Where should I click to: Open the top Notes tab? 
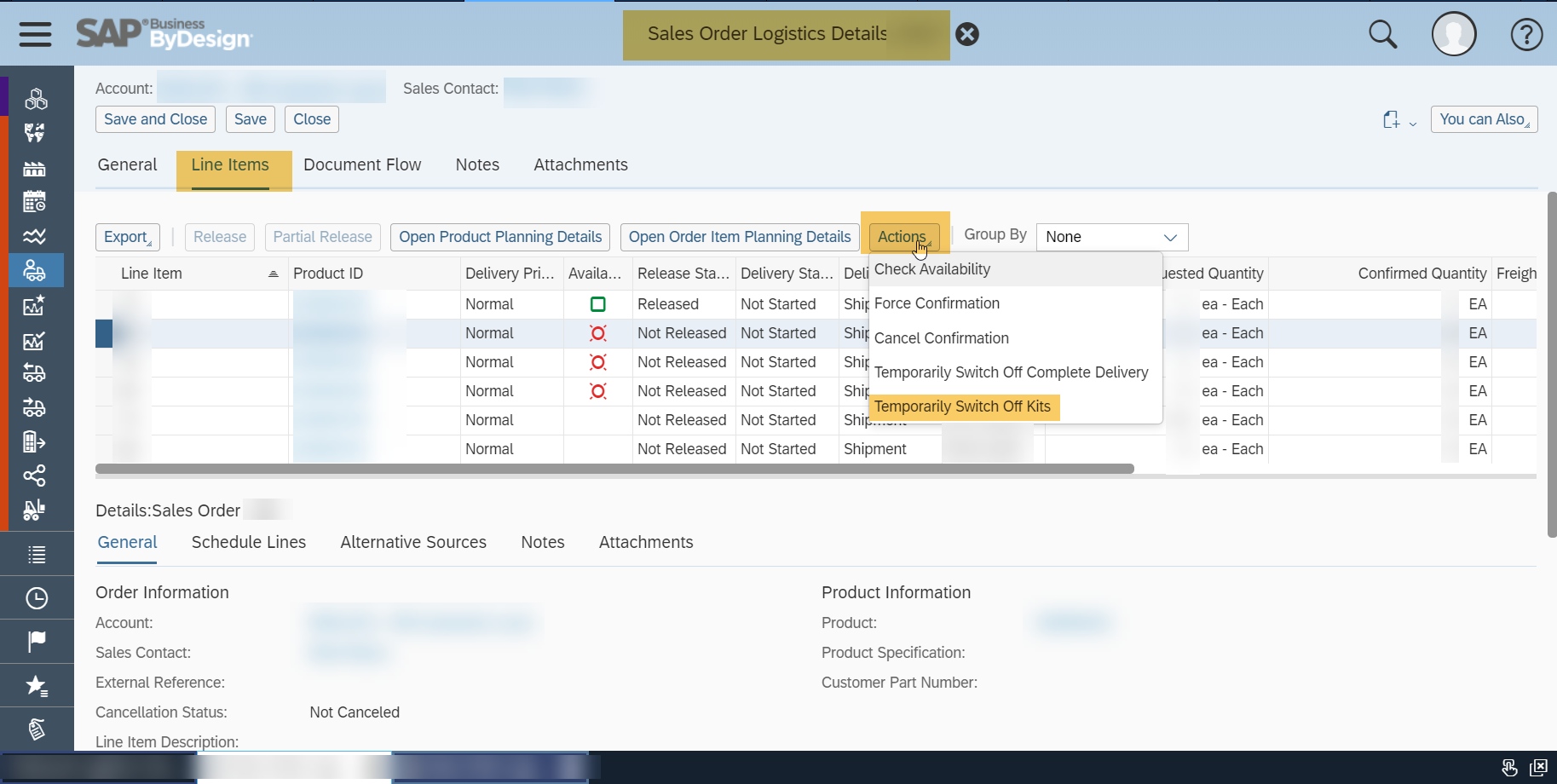pos(477,164)
